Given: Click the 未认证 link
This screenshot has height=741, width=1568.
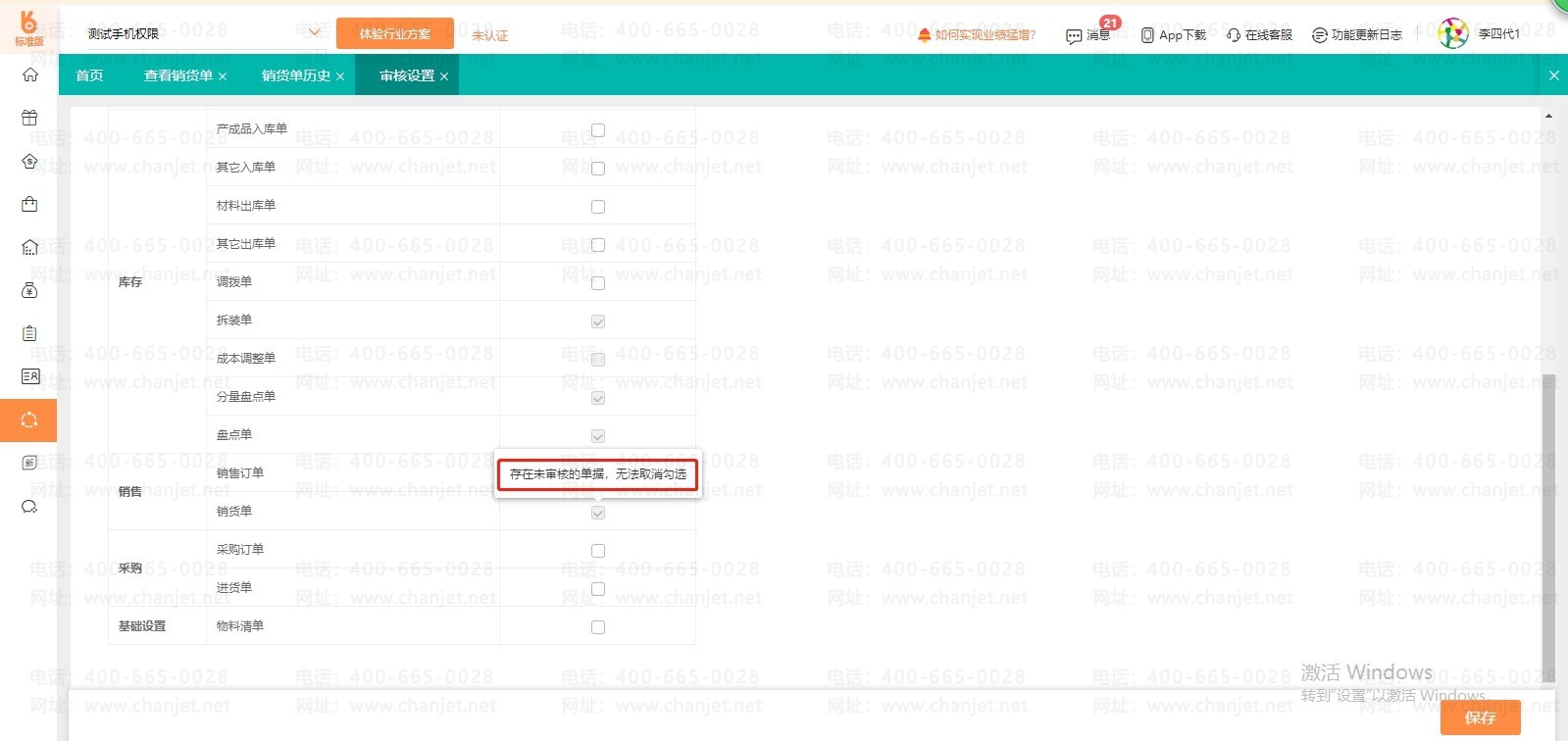Looking at the screenshot, I should coord(490,35).
